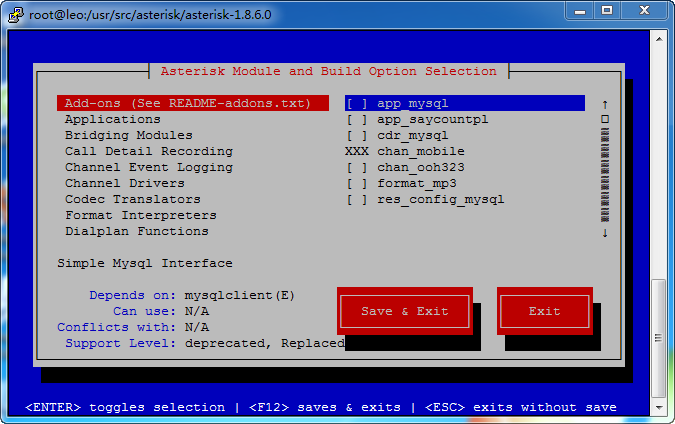
Task: Click the module list scroll position marker
Action: click(x=605, y=119)
